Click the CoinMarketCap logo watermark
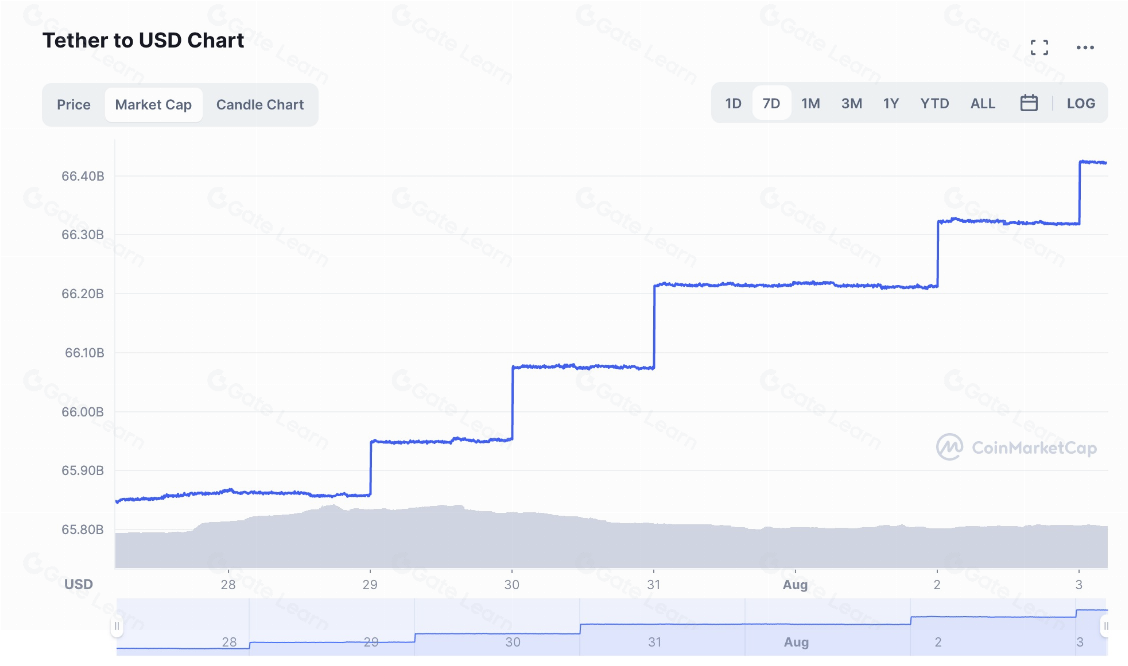This screenshot has height=666, width=1128. coord(1016,447)
